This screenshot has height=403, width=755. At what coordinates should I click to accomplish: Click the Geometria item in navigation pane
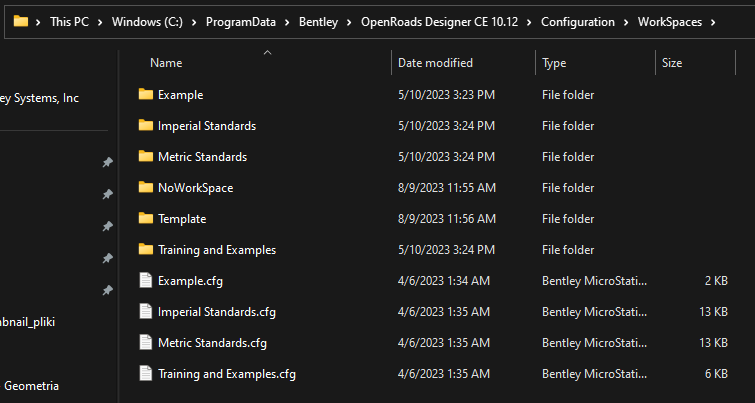[x=31, y=386]
